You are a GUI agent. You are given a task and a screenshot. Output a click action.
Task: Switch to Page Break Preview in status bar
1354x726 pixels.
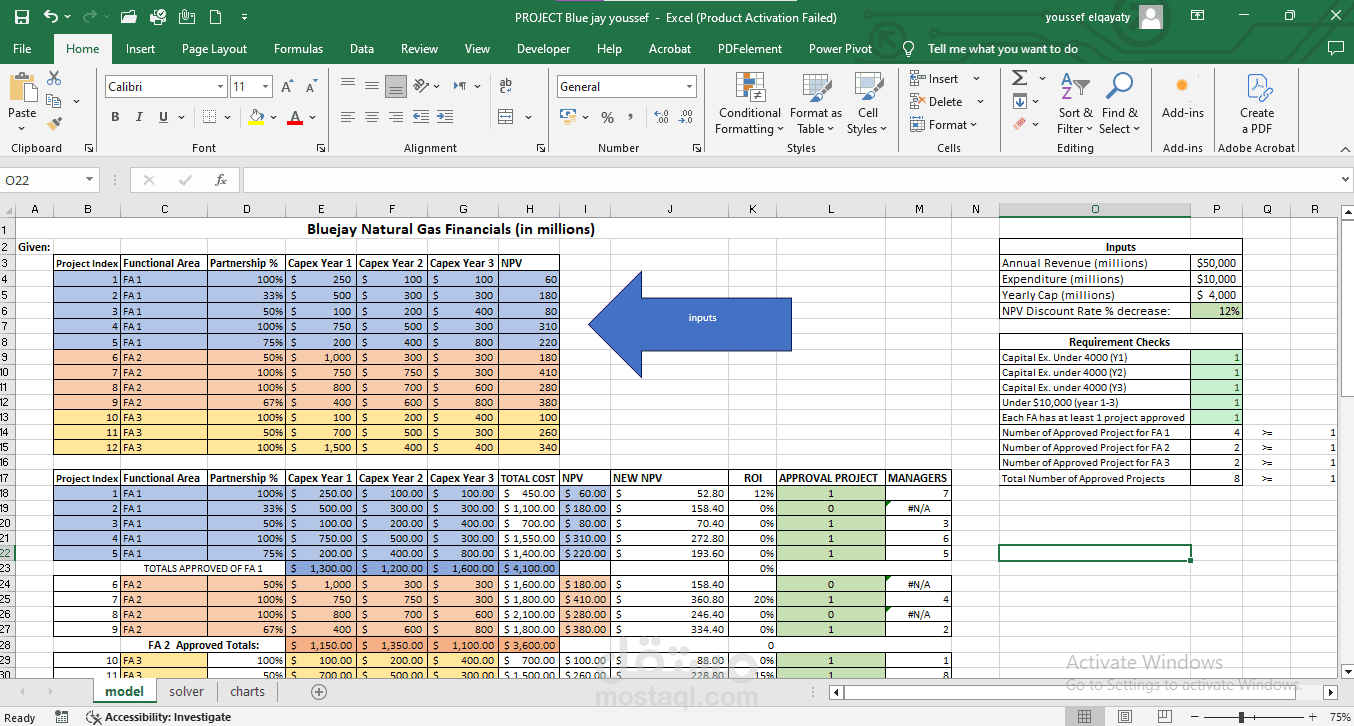1166,716
